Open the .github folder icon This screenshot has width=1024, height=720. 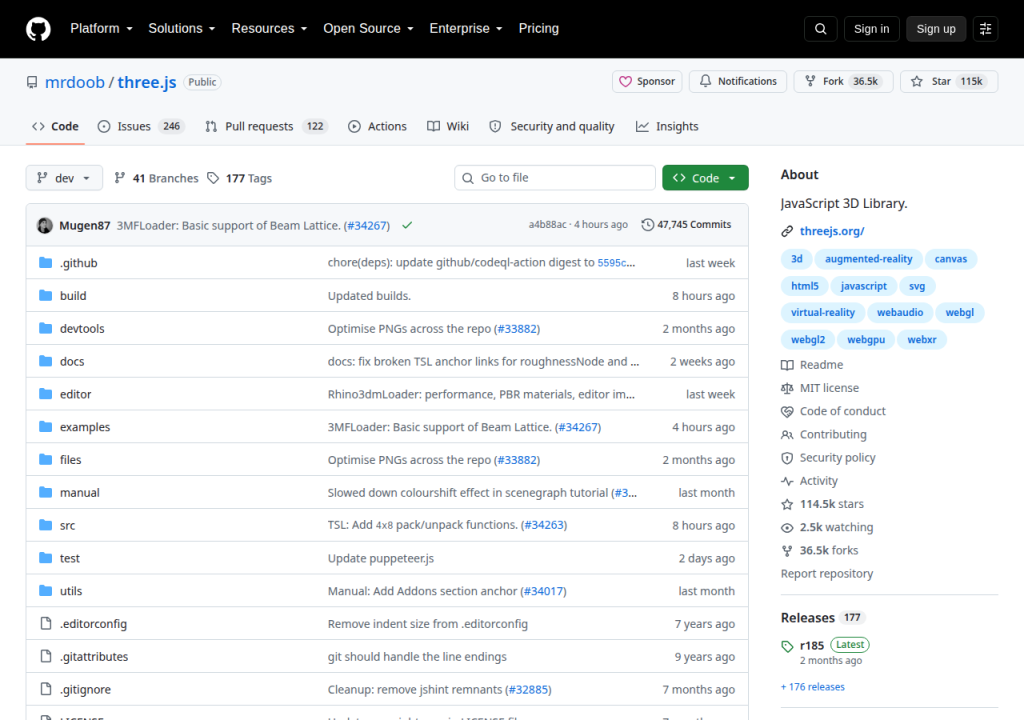[46, 263]
